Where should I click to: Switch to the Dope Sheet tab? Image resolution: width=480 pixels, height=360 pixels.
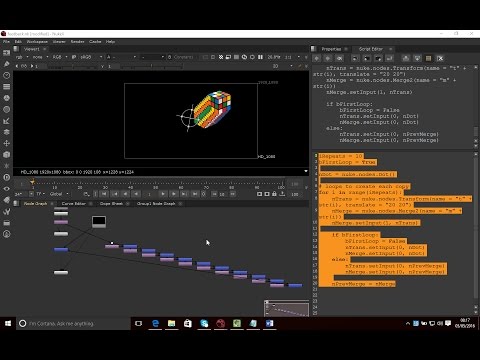[111, 203]
